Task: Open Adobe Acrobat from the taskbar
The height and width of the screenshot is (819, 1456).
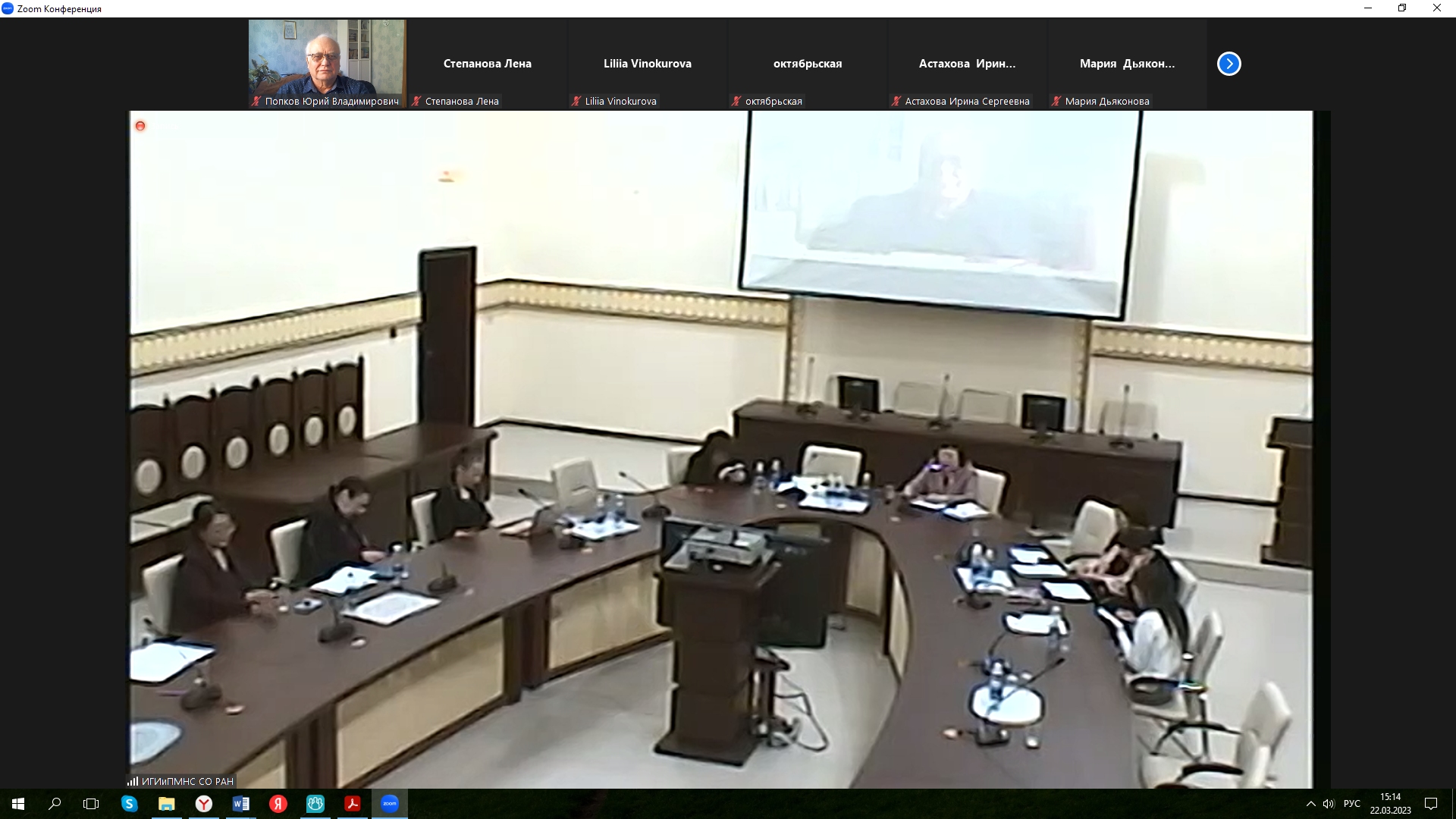Action: point(353,804)
